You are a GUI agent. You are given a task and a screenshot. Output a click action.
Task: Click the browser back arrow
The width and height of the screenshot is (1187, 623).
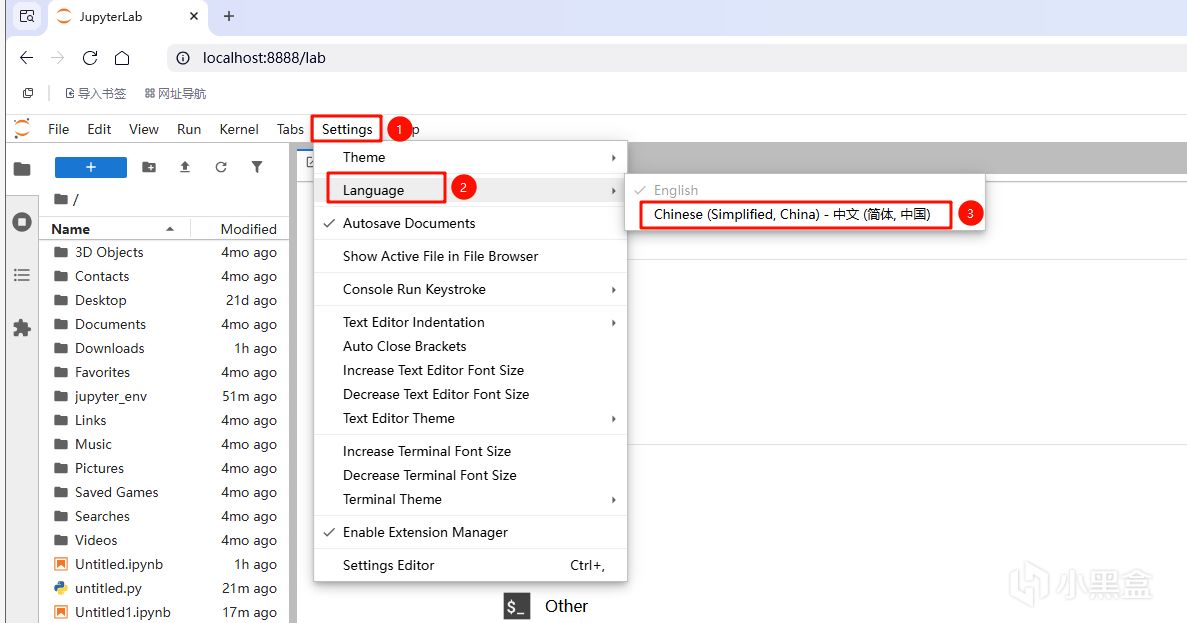[26, 58]
